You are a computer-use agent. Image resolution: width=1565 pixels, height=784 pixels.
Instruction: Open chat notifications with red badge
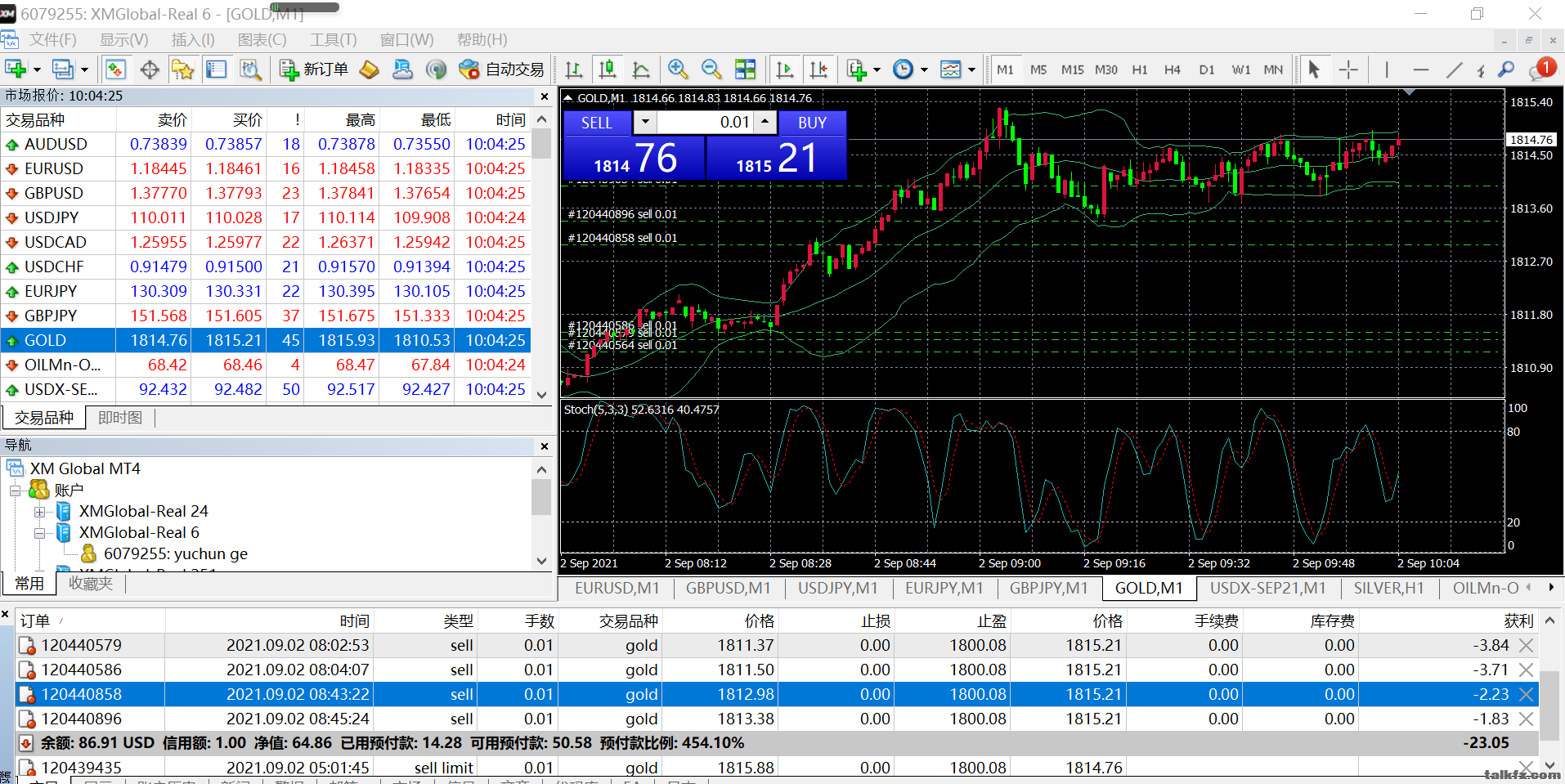[1541, 69]
